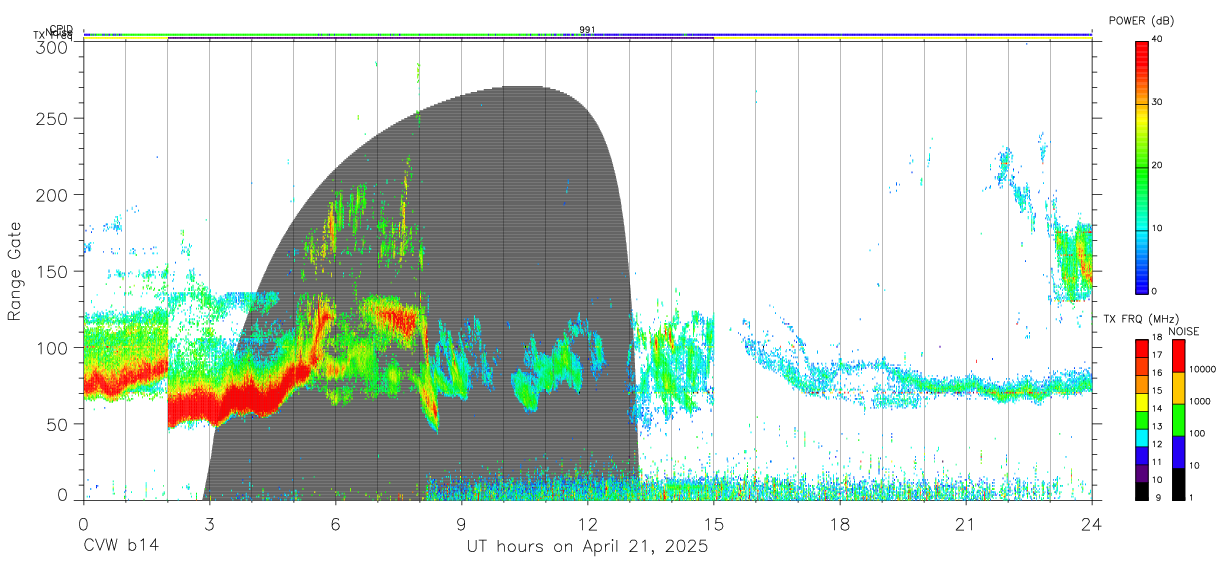Viewport: 1228px width, 567px height.
Task: Click the "Range Gate" y-axis label
Action: 15,272
